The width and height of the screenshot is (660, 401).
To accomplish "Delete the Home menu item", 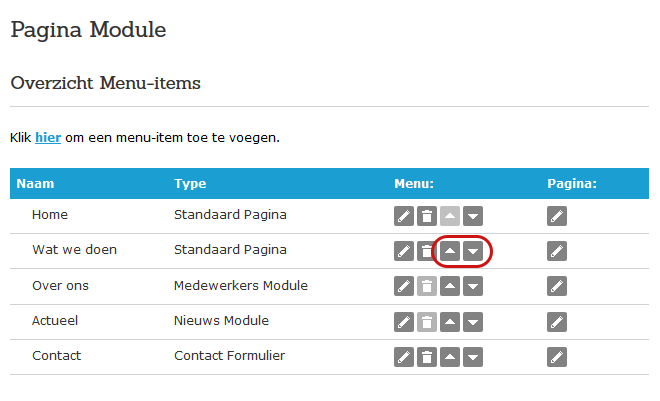I will (427, 216).
